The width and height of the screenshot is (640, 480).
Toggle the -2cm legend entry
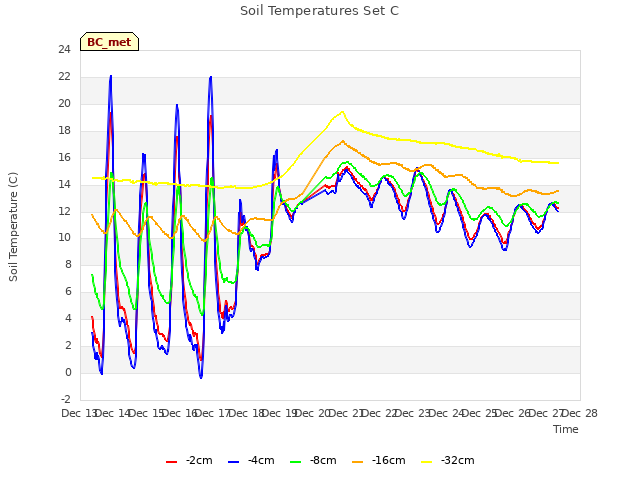(x=189, y=460)
